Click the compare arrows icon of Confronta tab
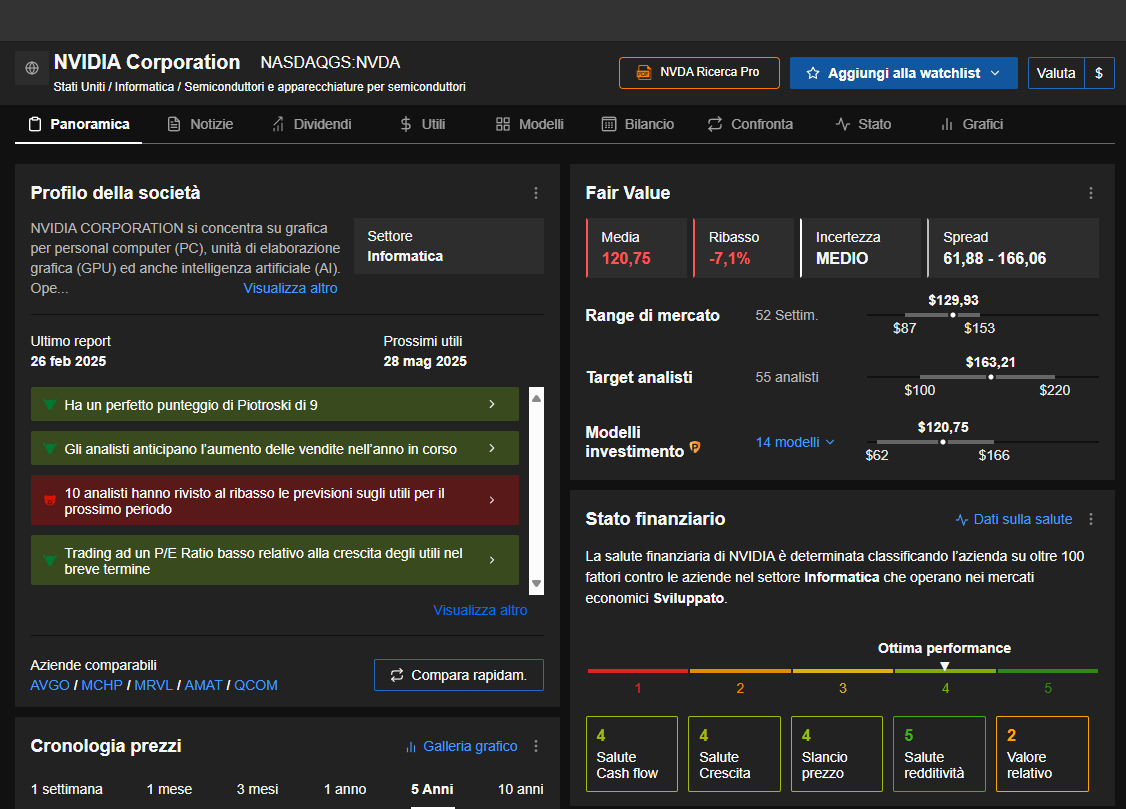 point(715,124)
